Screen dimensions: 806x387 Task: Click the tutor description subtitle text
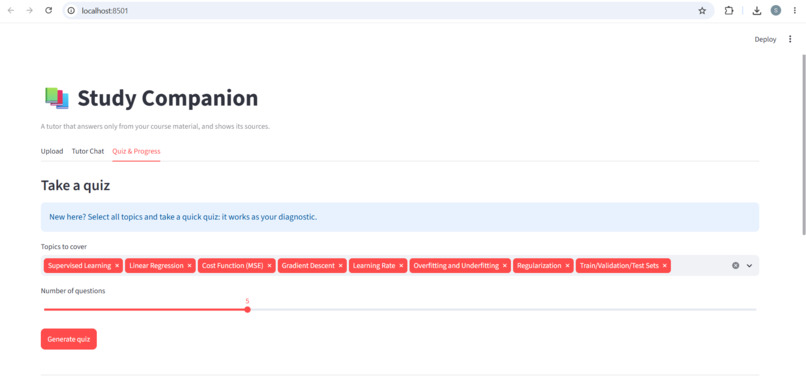pyautogui.click(x=155, y=126)
